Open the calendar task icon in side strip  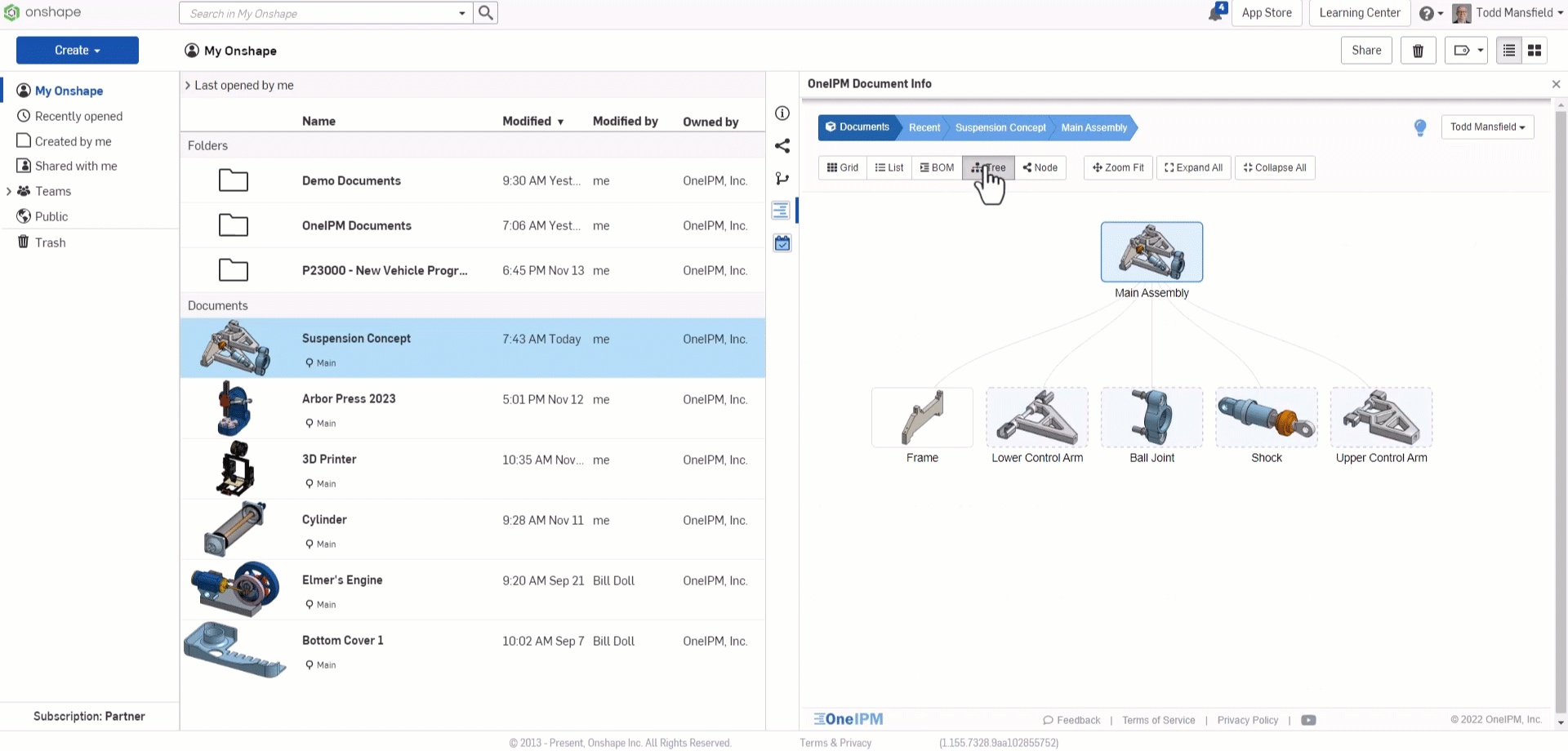coord(782,243)
